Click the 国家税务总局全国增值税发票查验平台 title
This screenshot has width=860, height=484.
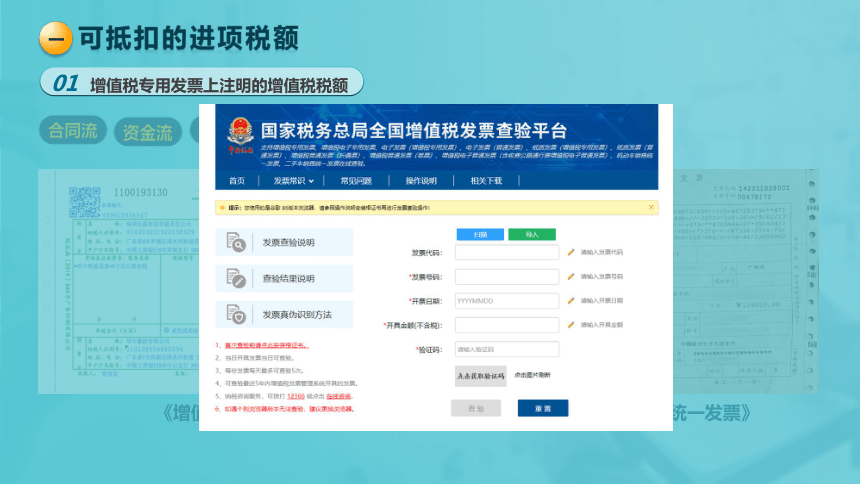(414, 131)
